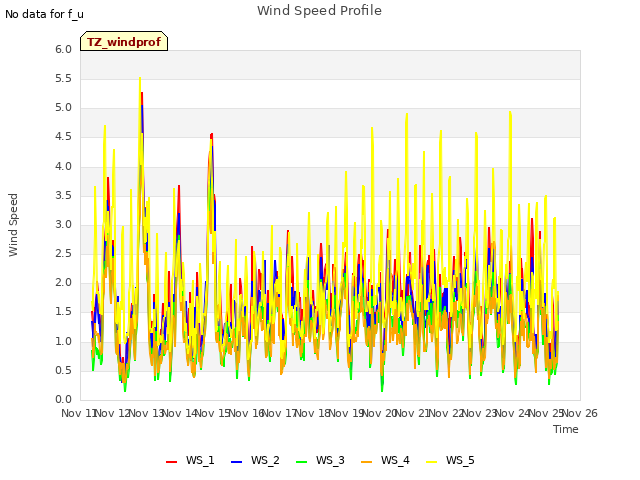The image size is (640, 480).
Task: Select the Wind Speed Profile chart title
Action: 319,11
